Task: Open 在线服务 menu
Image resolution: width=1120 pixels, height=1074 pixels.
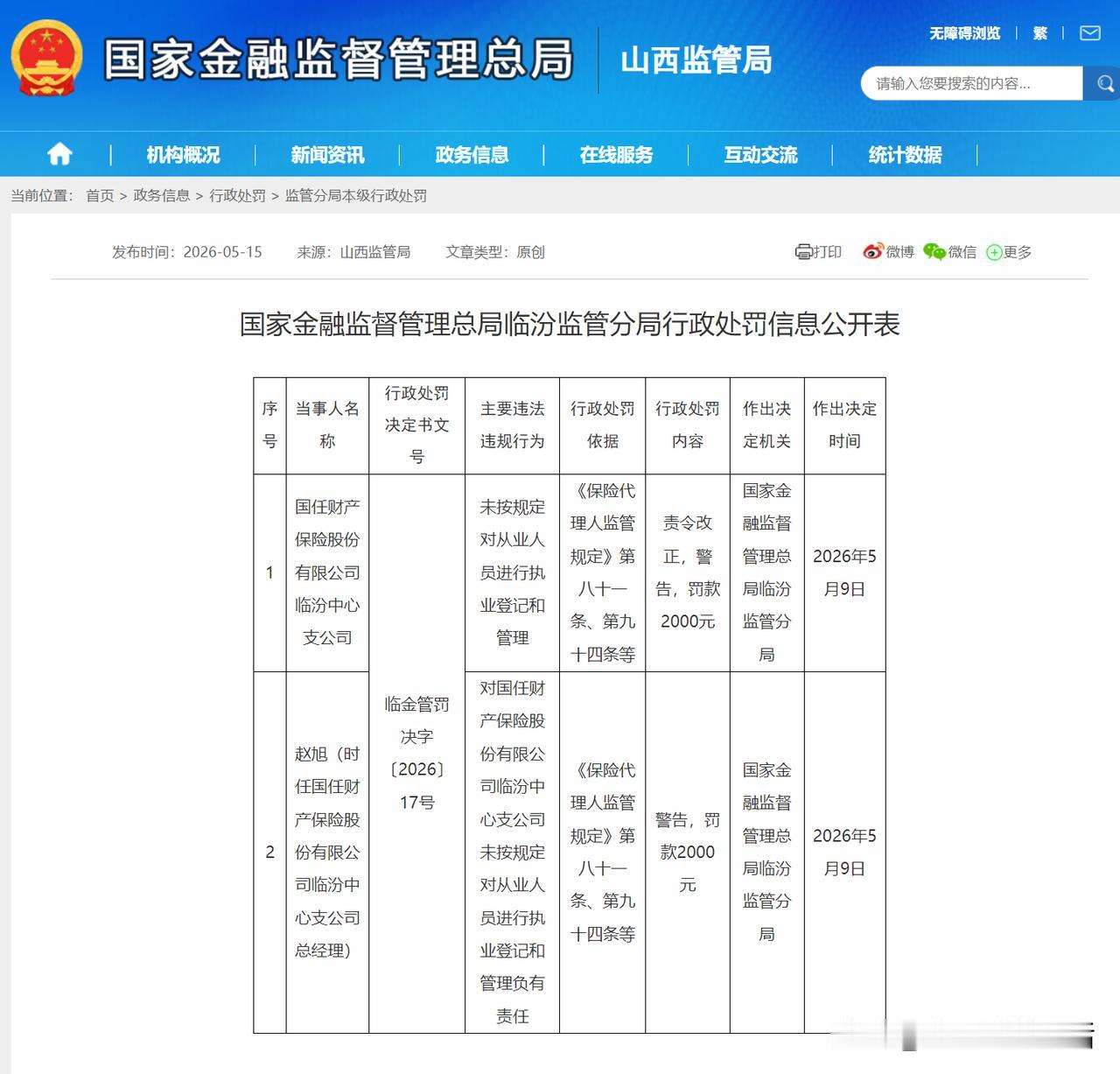Action: [616, 155]
